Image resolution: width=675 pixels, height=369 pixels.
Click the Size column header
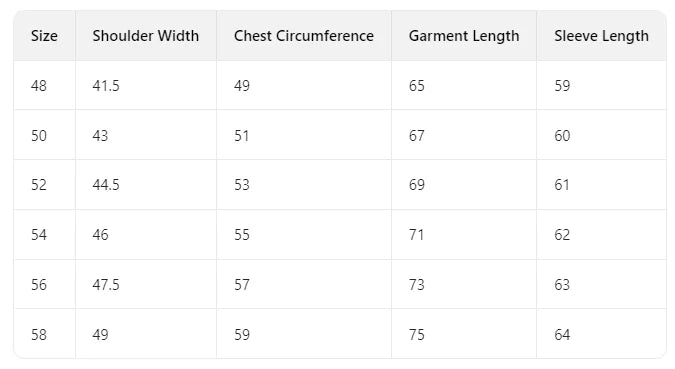click(x=44, y=36)
